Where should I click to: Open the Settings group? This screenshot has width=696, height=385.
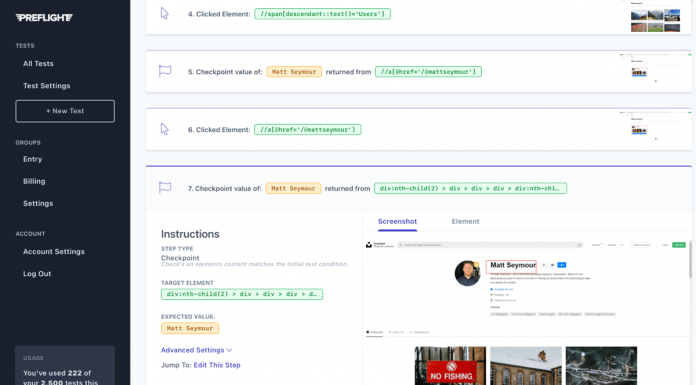(x=38, y=203)
